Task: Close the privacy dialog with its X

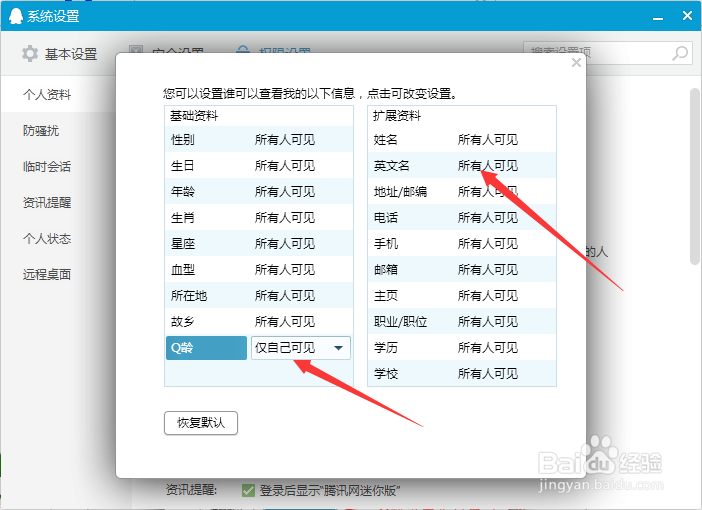Action: 576,63
